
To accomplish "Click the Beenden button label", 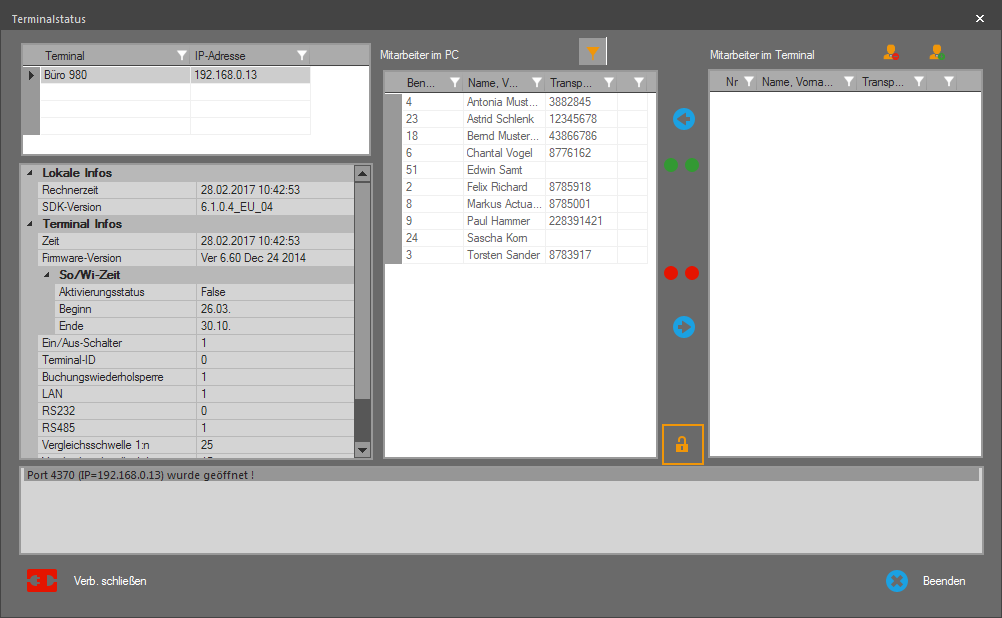I will (944, 581).
